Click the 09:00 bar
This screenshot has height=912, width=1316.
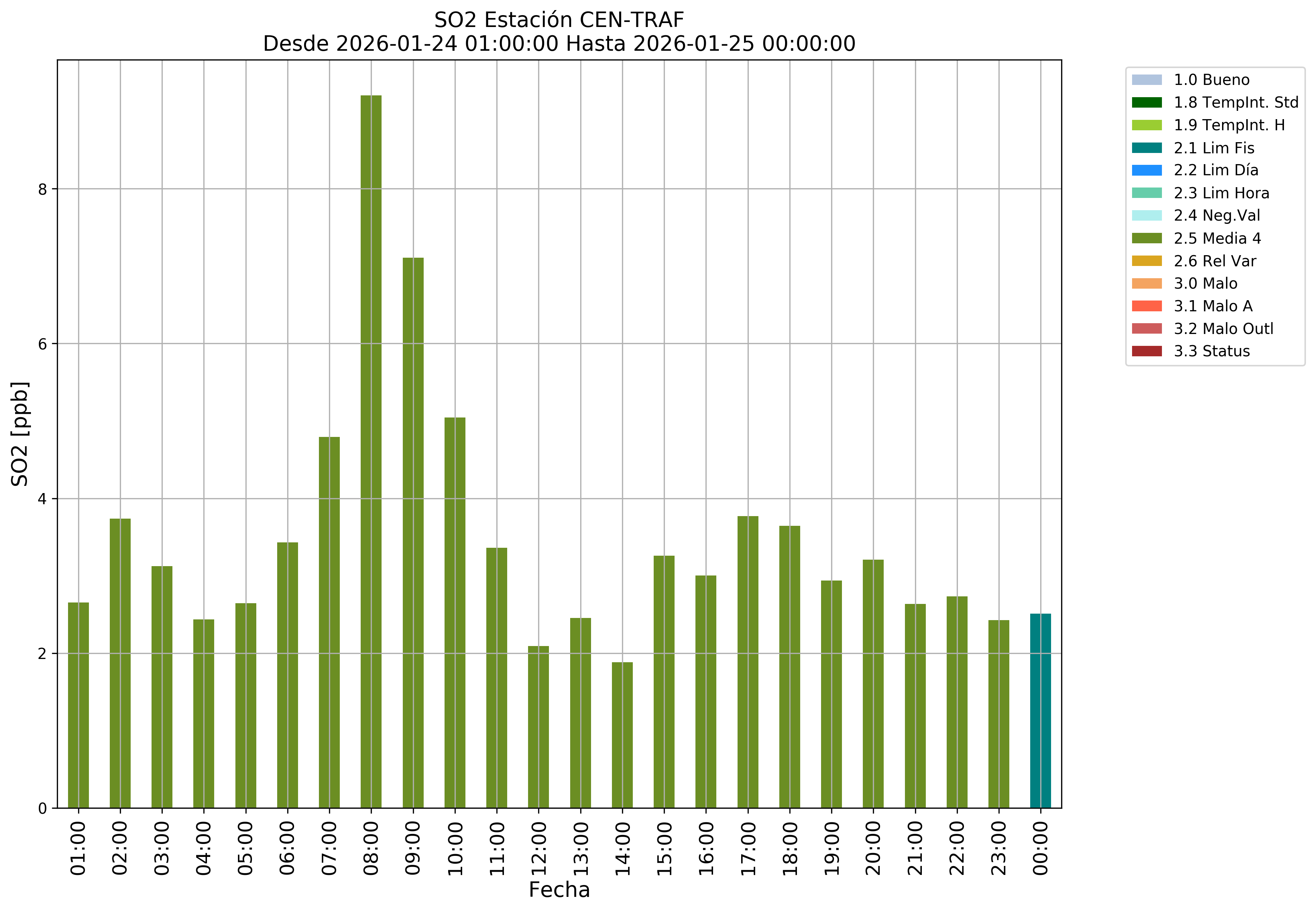413,533
